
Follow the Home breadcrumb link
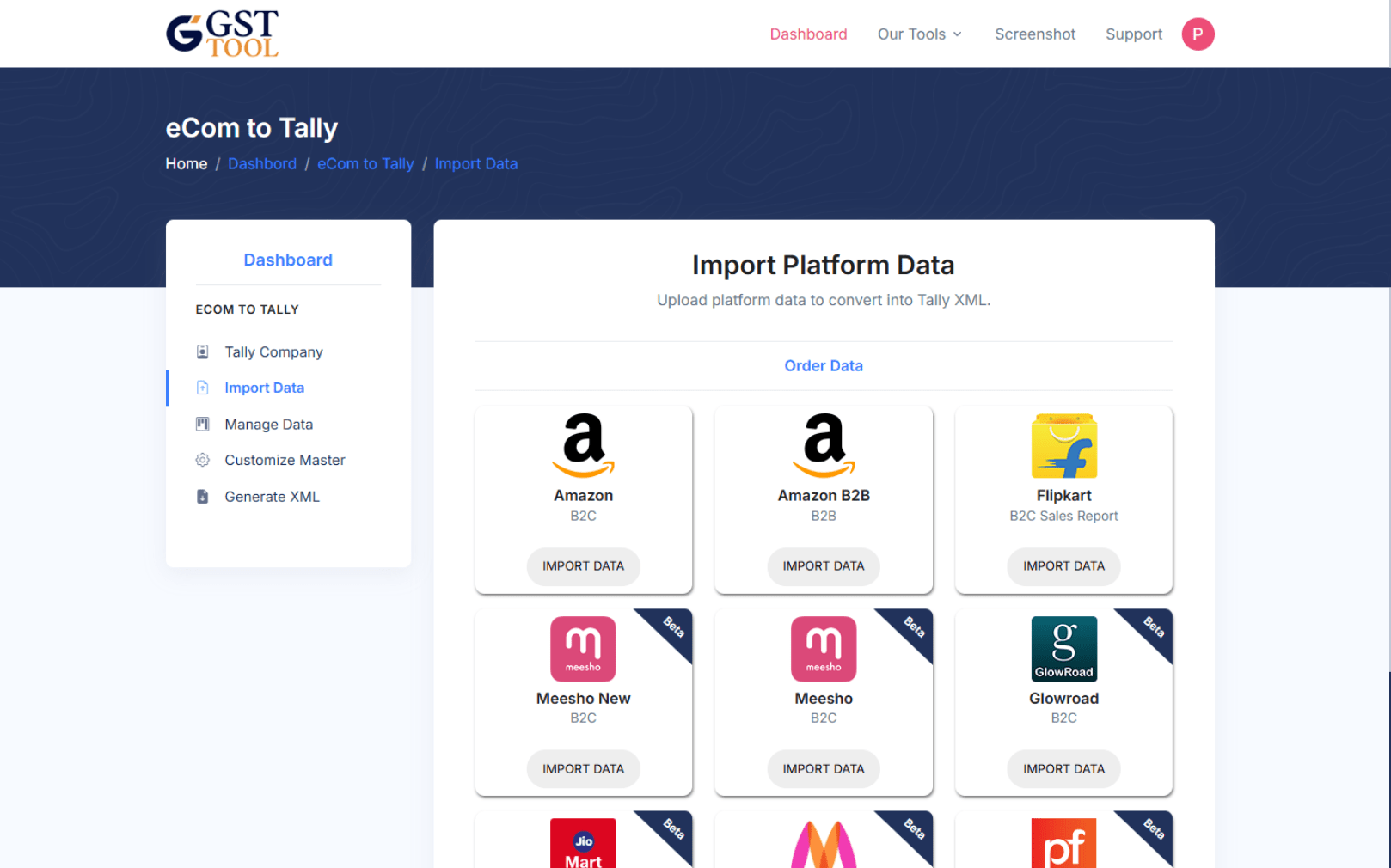pos(187,164)
